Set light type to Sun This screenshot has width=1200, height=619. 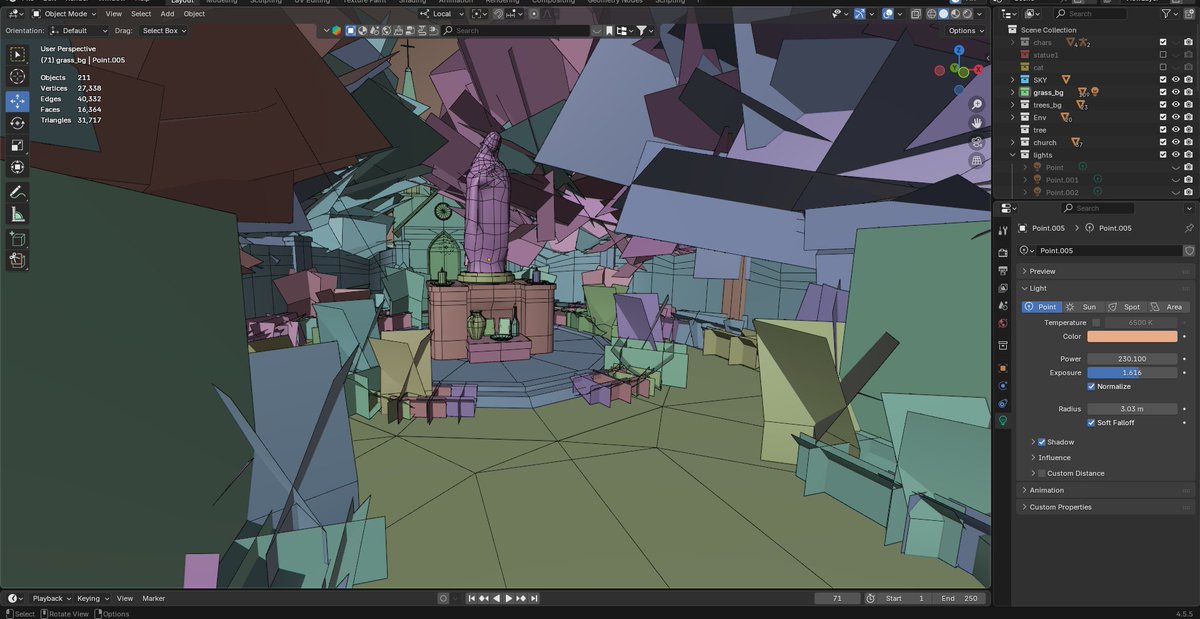click(x=1083, y=307)
